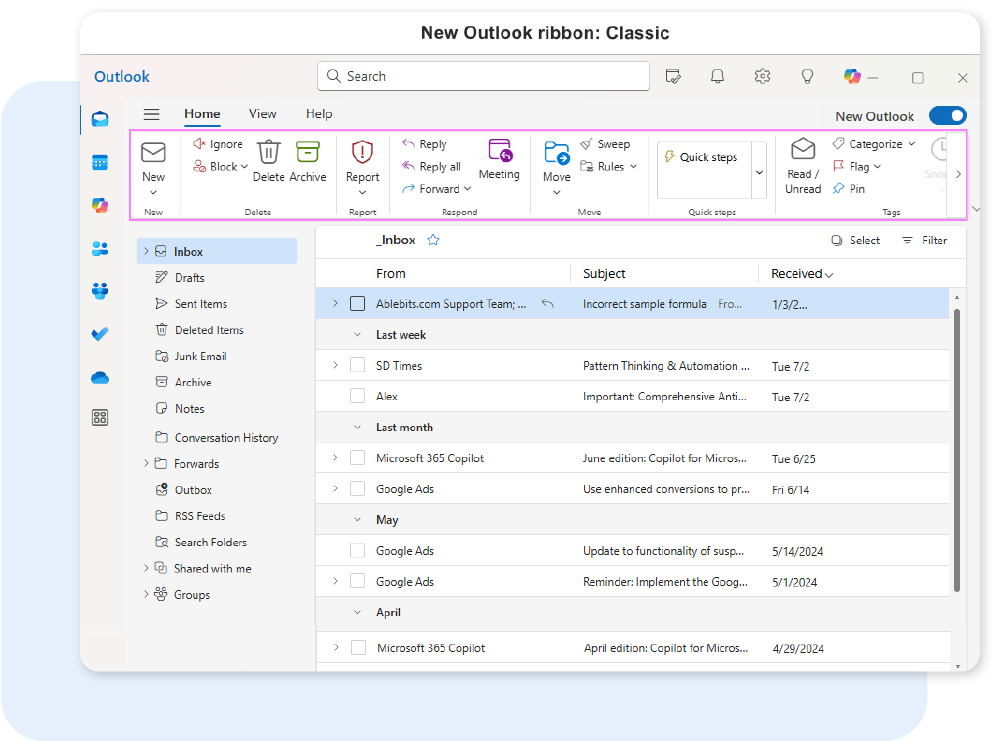Open the Meeting reply icon
Screen dimensions: 998x741
click(x=499, y=151)
